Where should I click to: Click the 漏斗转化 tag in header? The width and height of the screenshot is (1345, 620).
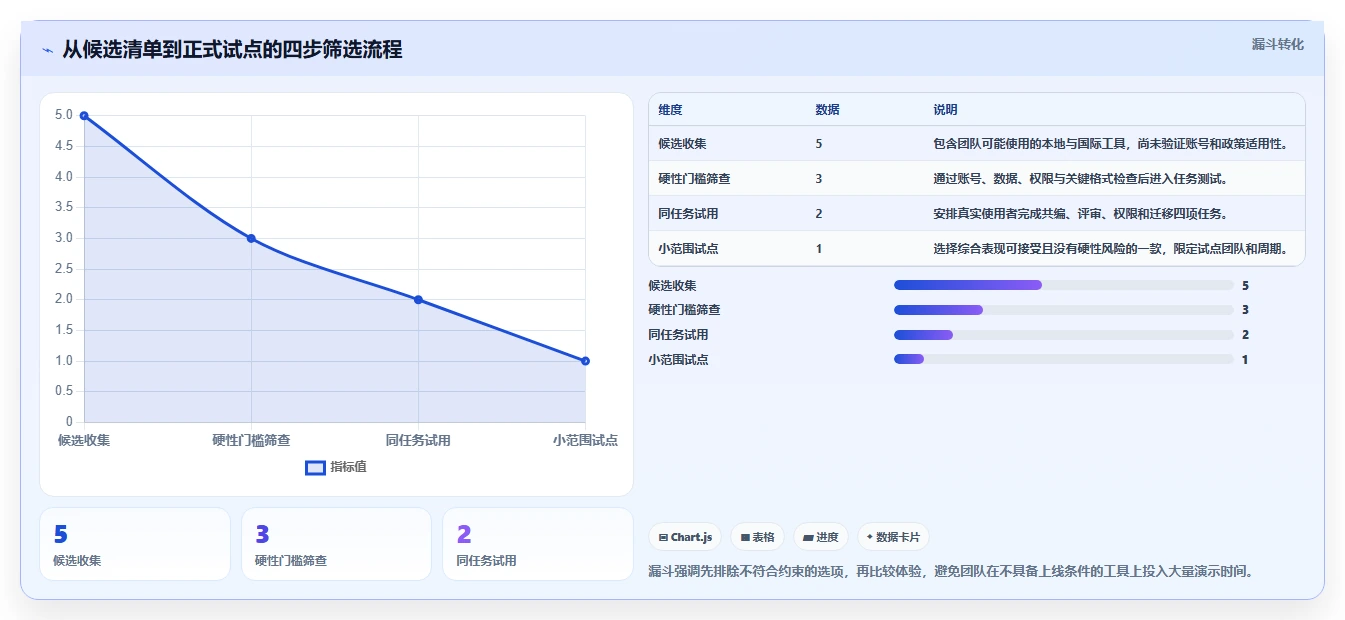point(1277,45)
